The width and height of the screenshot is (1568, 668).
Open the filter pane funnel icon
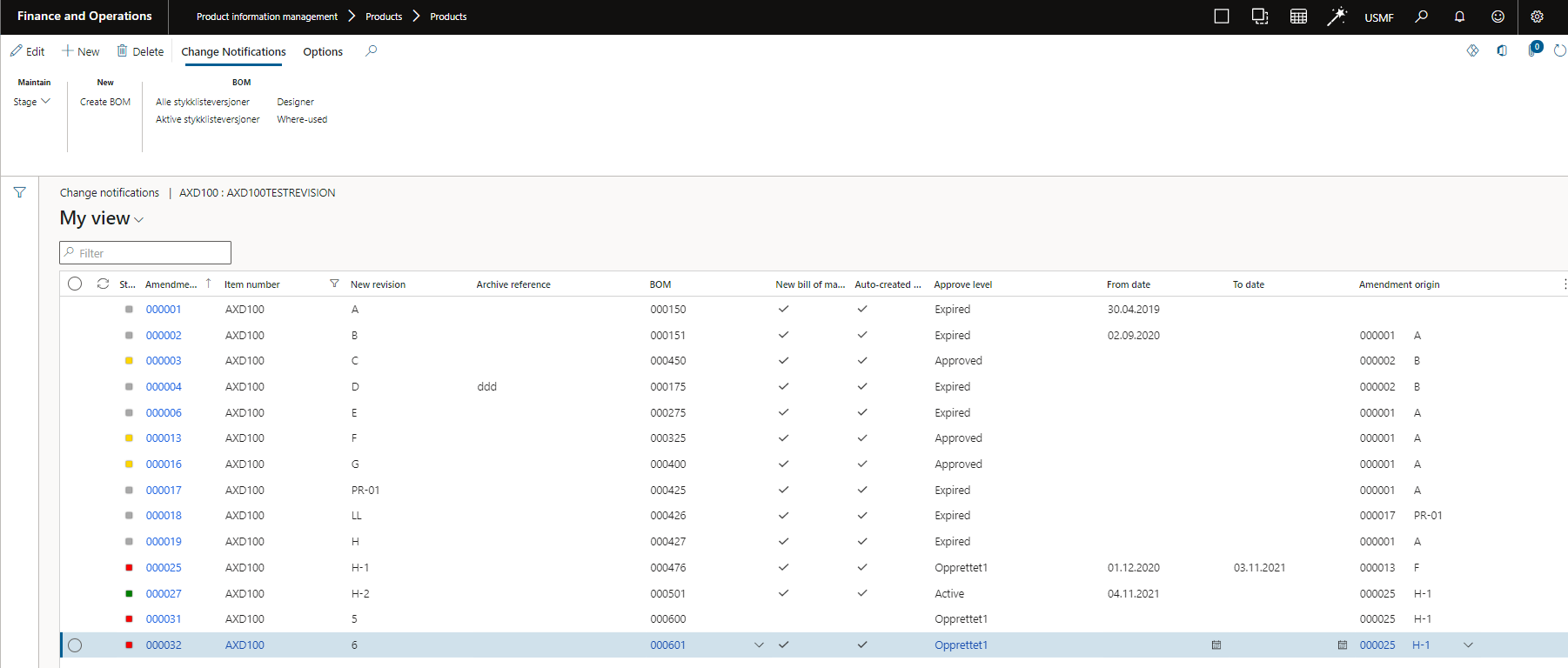point(19,192)
